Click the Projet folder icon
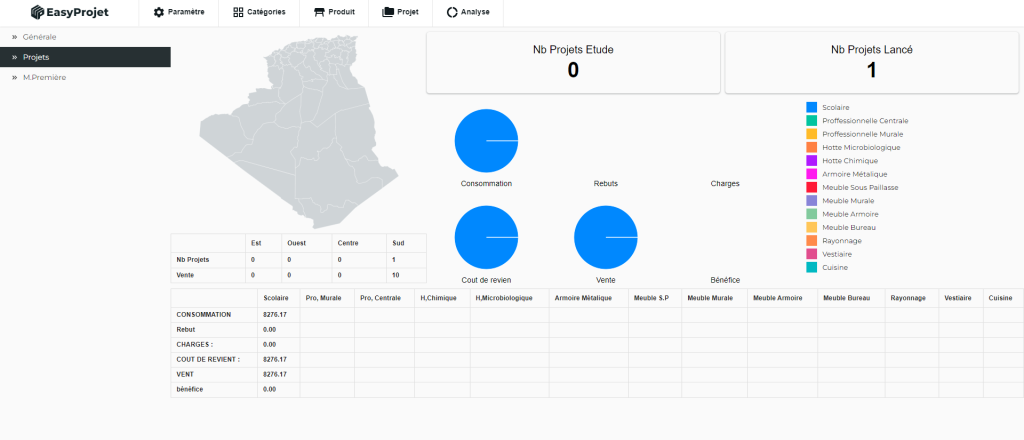 (387, 13)
